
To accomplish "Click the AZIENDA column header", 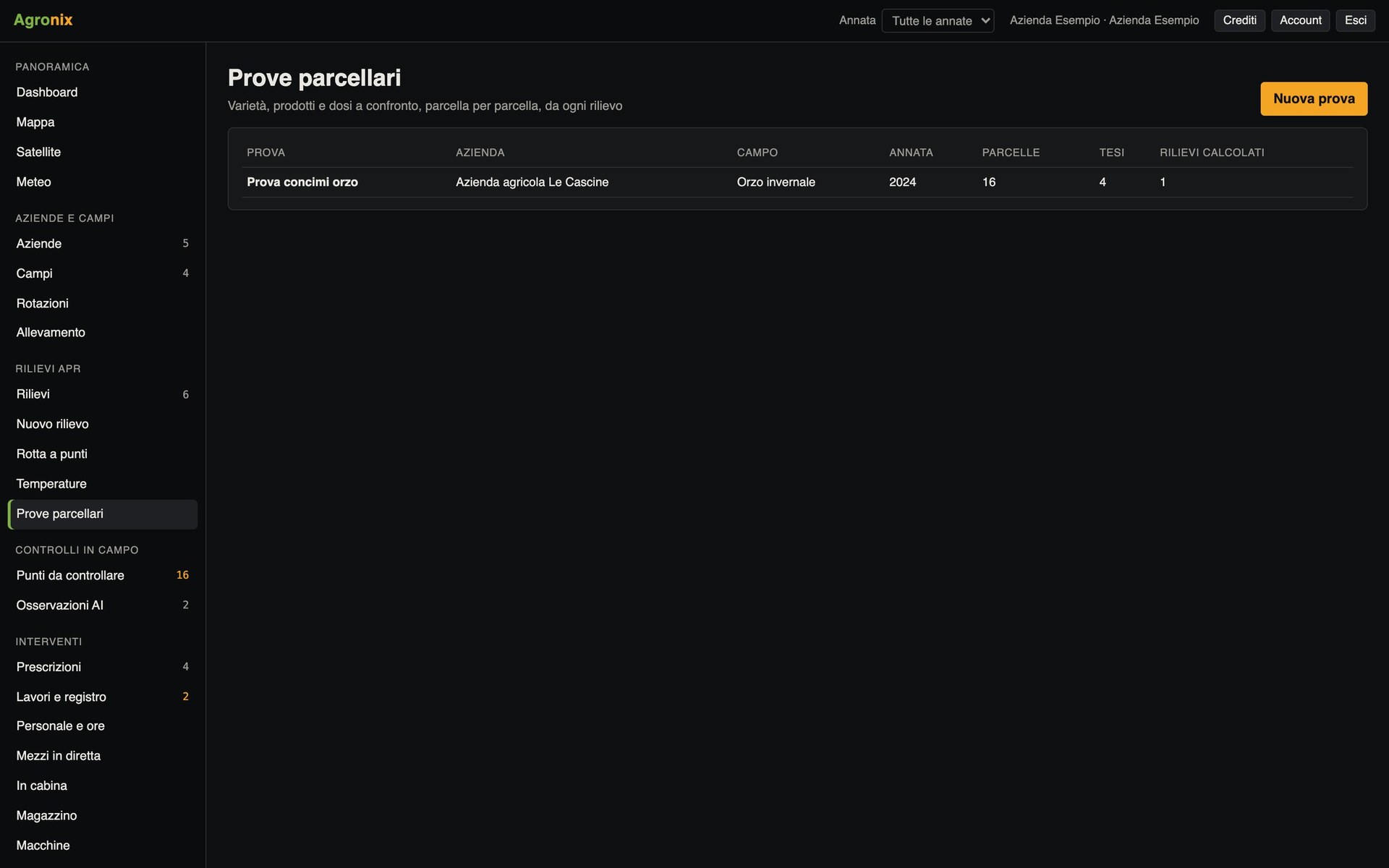I will (x=480, y=153).
